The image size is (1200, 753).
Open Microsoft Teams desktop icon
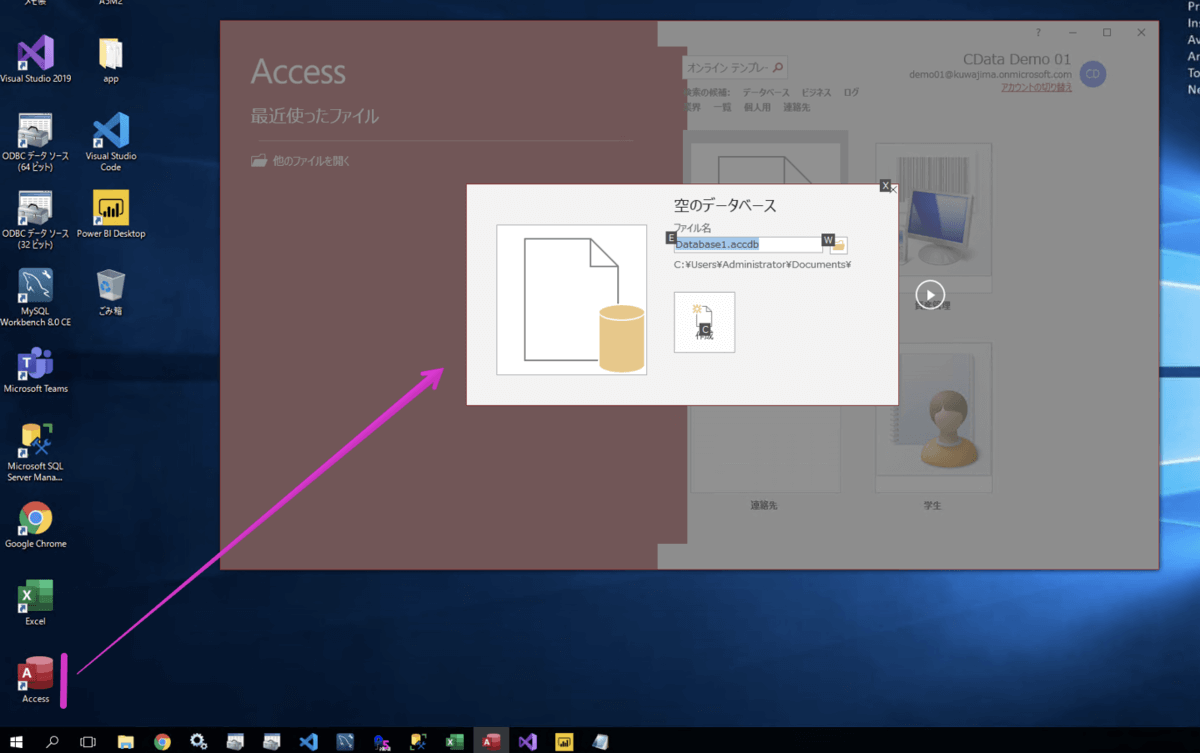35,370
